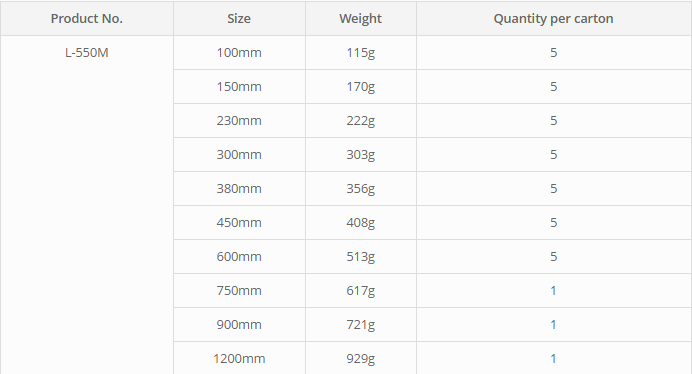This screenshot has height=374, width=692.
Task: Select the 150mm size cell
Action: coord(239,87)
